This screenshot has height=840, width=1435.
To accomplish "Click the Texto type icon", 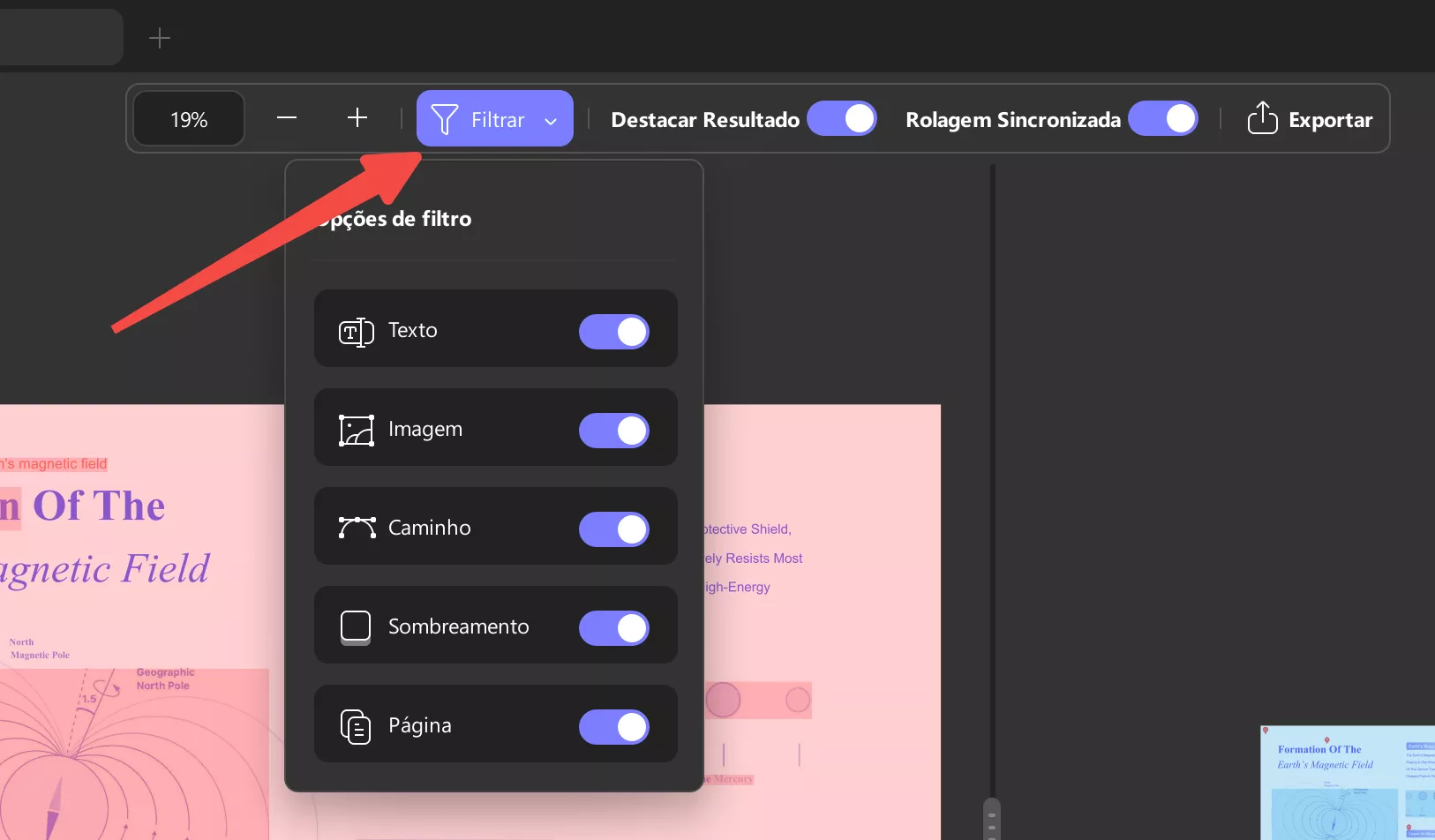I will pyautogui.click(x=357, y=332).
